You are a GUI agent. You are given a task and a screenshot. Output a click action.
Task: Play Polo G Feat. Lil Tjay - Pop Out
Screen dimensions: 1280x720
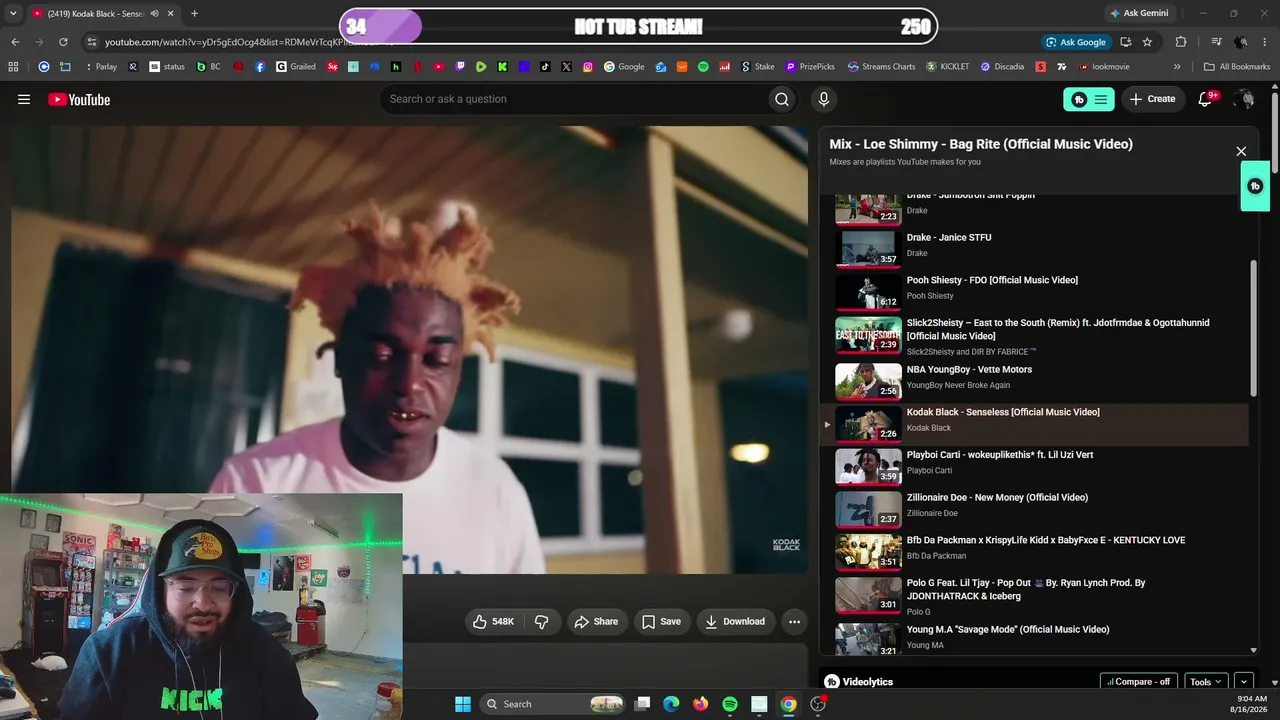(x=1034, y=594)
